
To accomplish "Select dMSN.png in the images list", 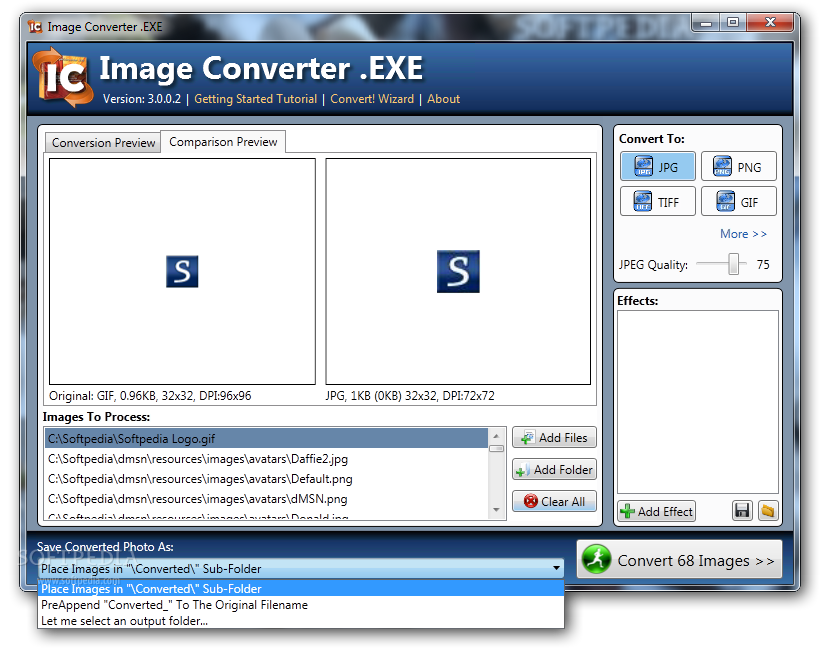I will click(x=267, y=499).
